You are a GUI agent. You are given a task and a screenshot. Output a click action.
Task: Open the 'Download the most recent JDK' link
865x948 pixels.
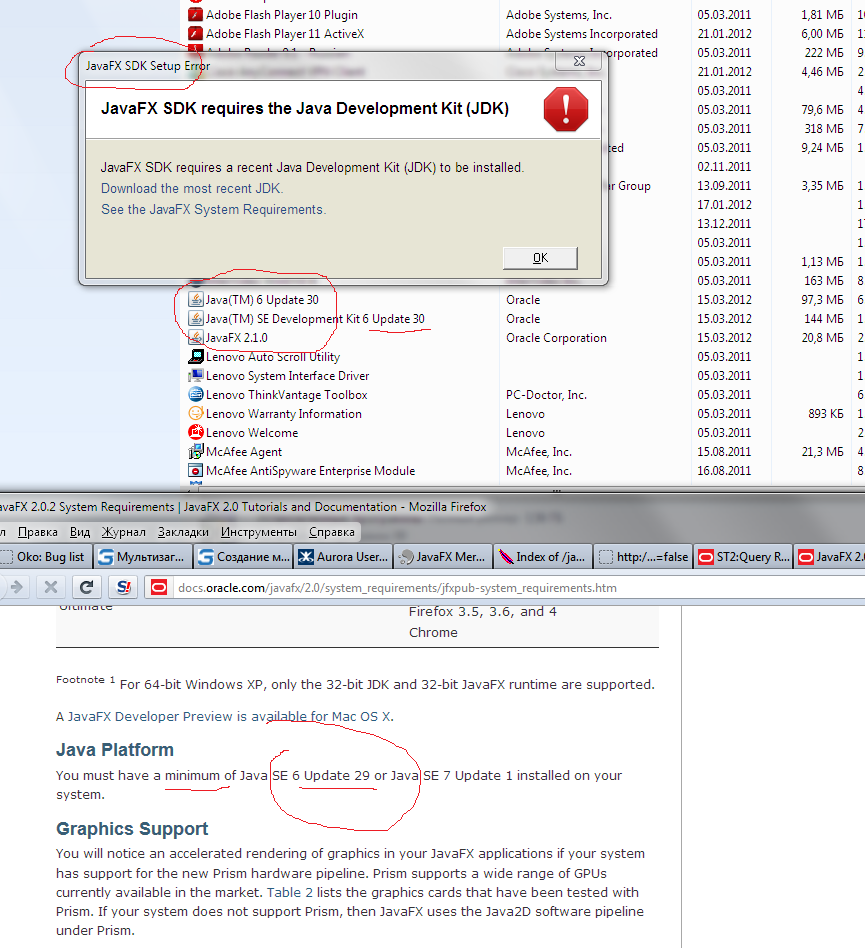[x=192, y=188]
